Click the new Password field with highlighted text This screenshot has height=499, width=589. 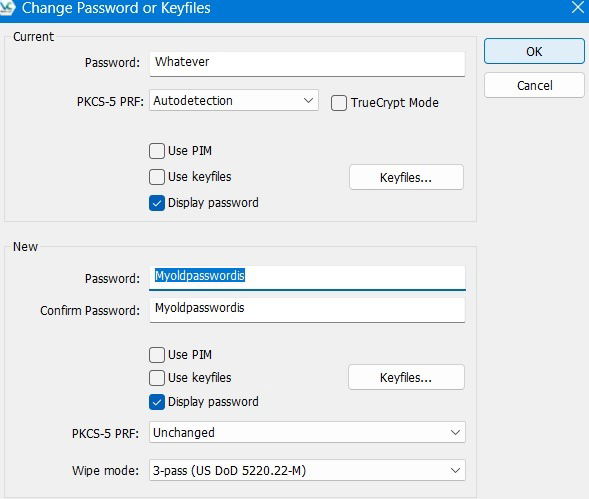point(307,278)
